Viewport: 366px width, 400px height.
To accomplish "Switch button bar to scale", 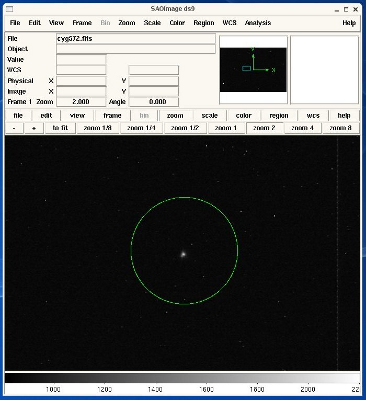I will (209, 116).
